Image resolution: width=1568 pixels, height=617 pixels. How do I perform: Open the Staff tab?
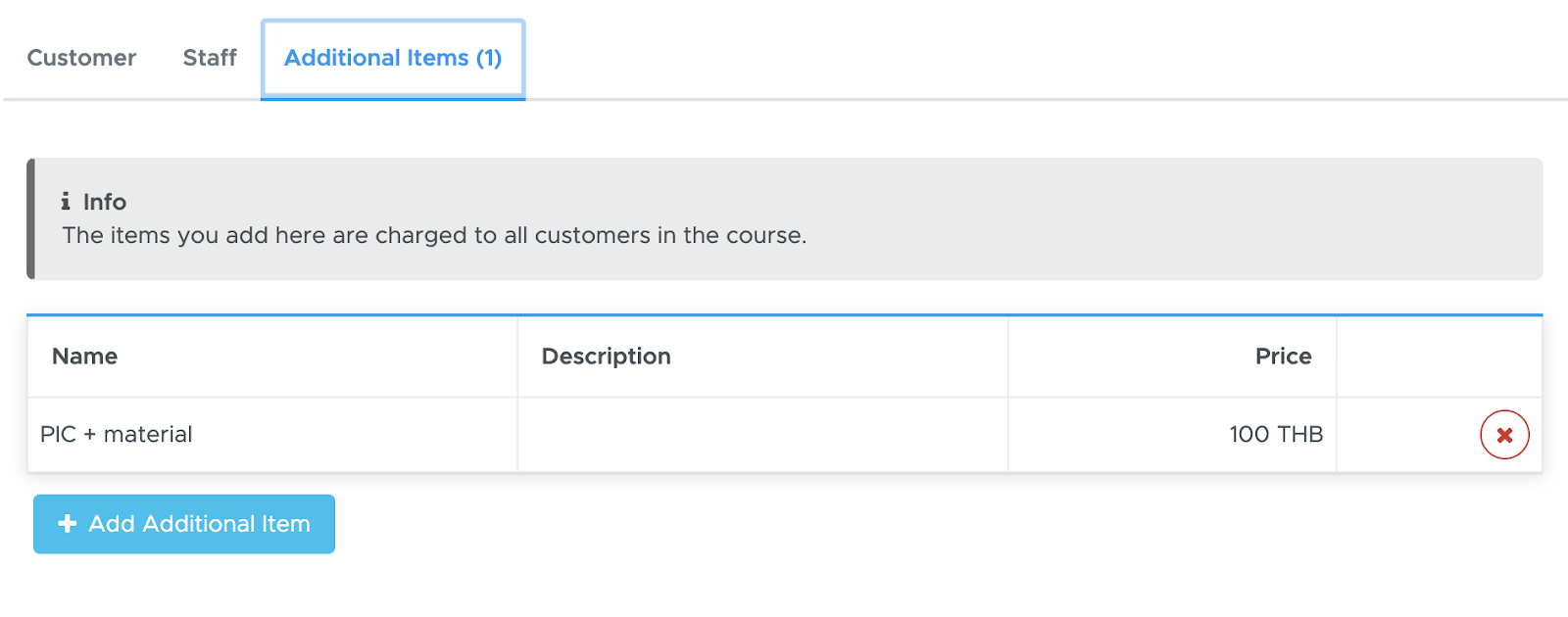click(210, 58)
